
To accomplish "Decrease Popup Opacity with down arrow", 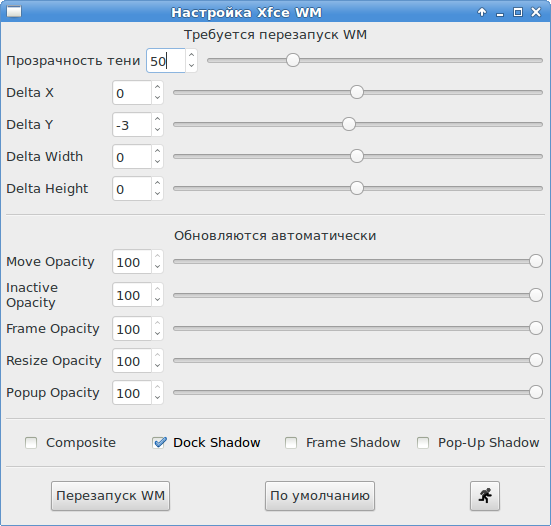I will point(157,398).
